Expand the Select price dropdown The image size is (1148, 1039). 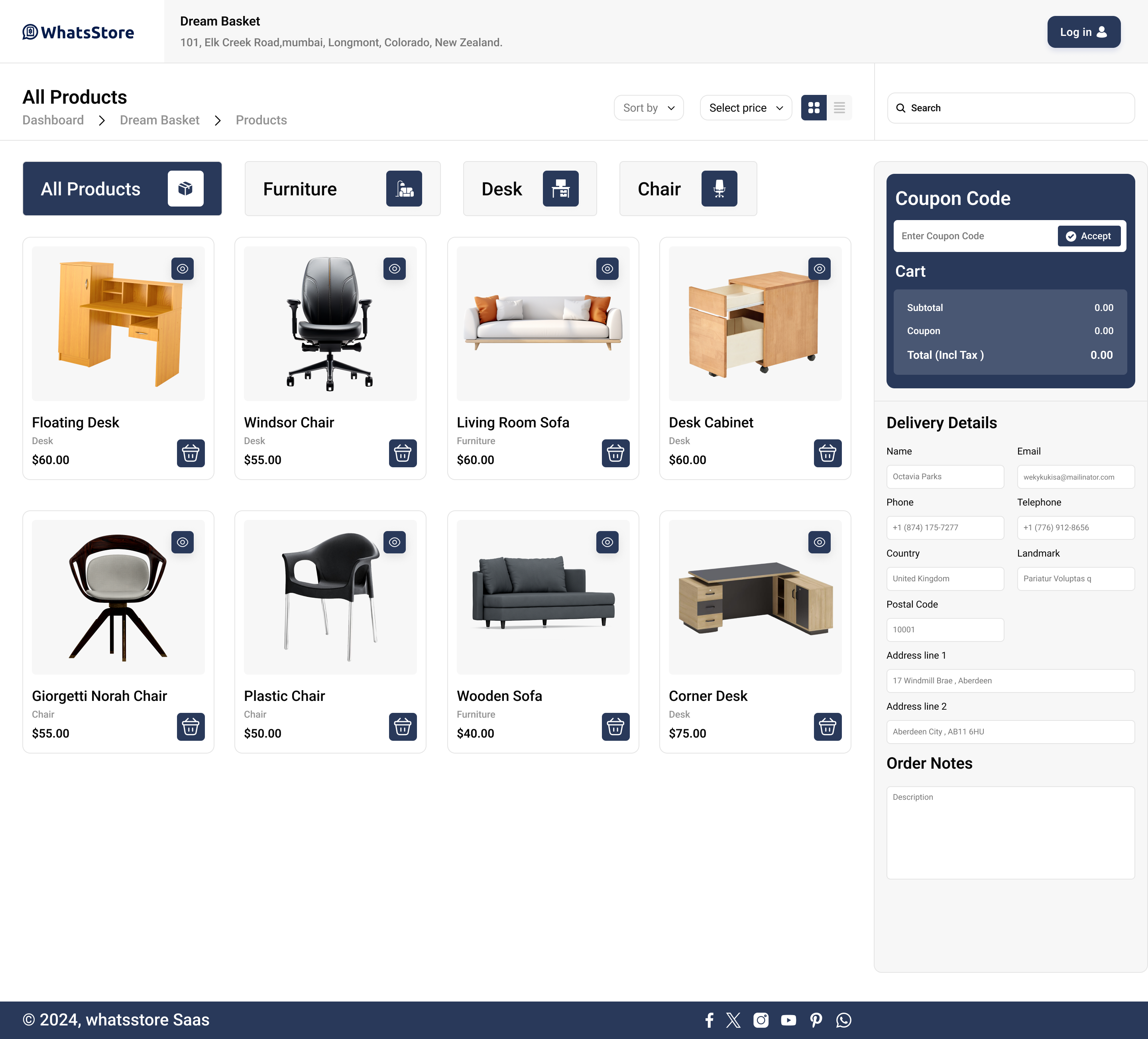click(x=745, y=108)
